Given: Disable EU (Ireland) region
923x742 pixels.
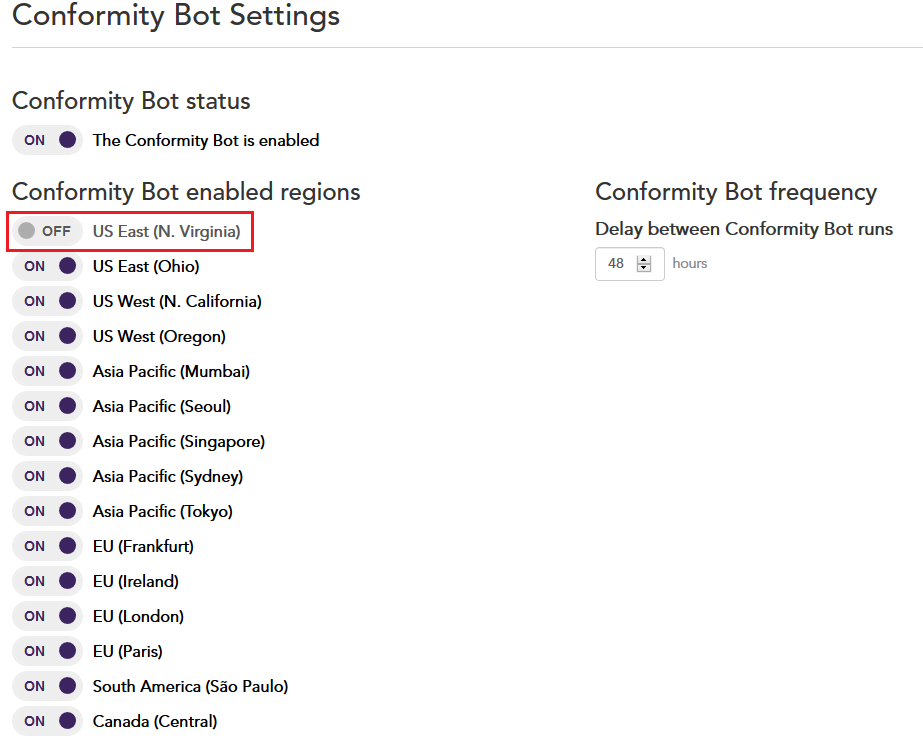Looking at the screenshot, I should [x=47, y=581].
